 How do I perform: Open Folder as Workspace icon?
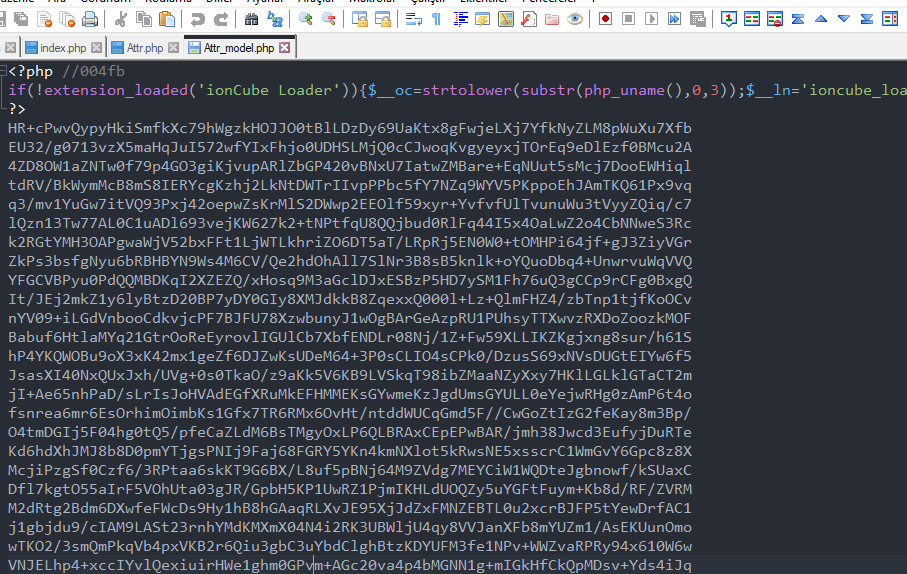552,19
